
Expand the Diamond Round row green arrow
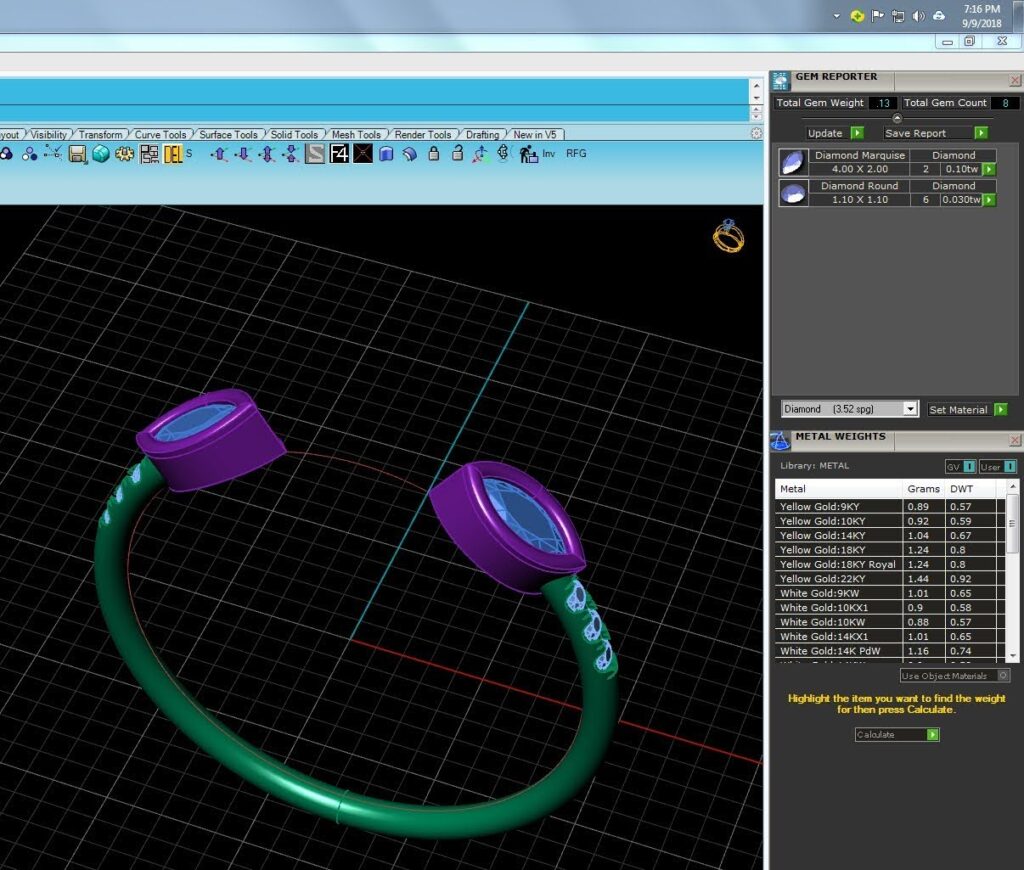tap(989, 200)
